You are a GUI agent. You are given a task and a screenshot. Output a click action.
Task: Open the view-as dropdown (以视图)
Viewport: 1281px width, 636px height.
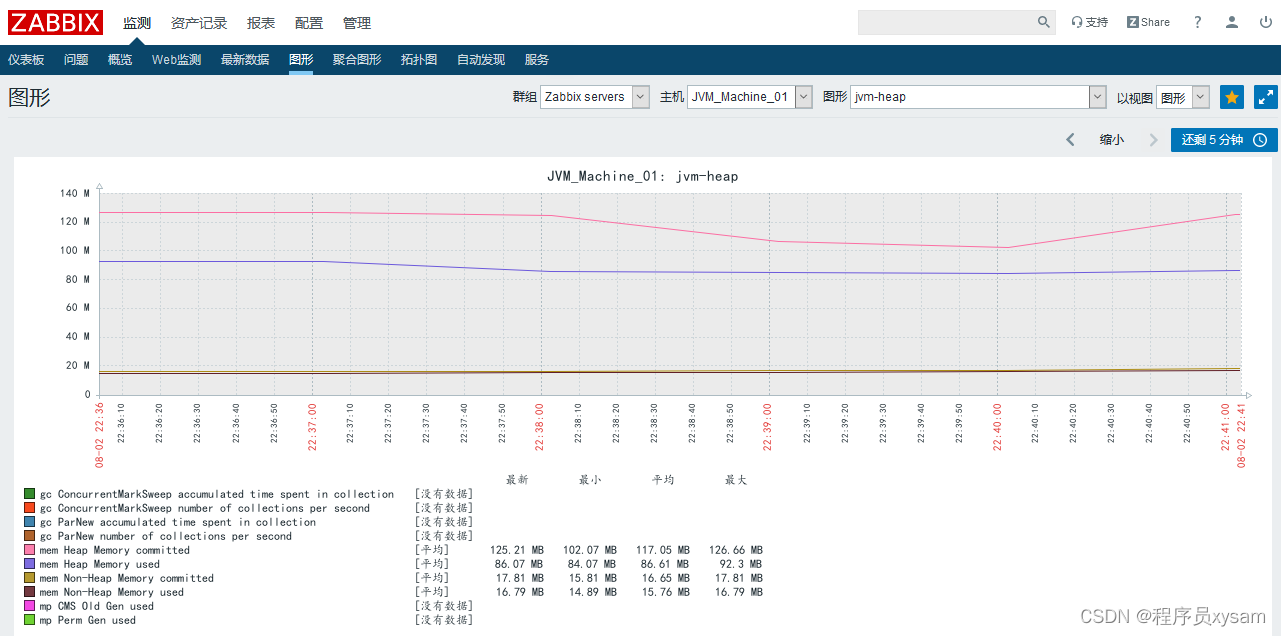point(1184,97)
